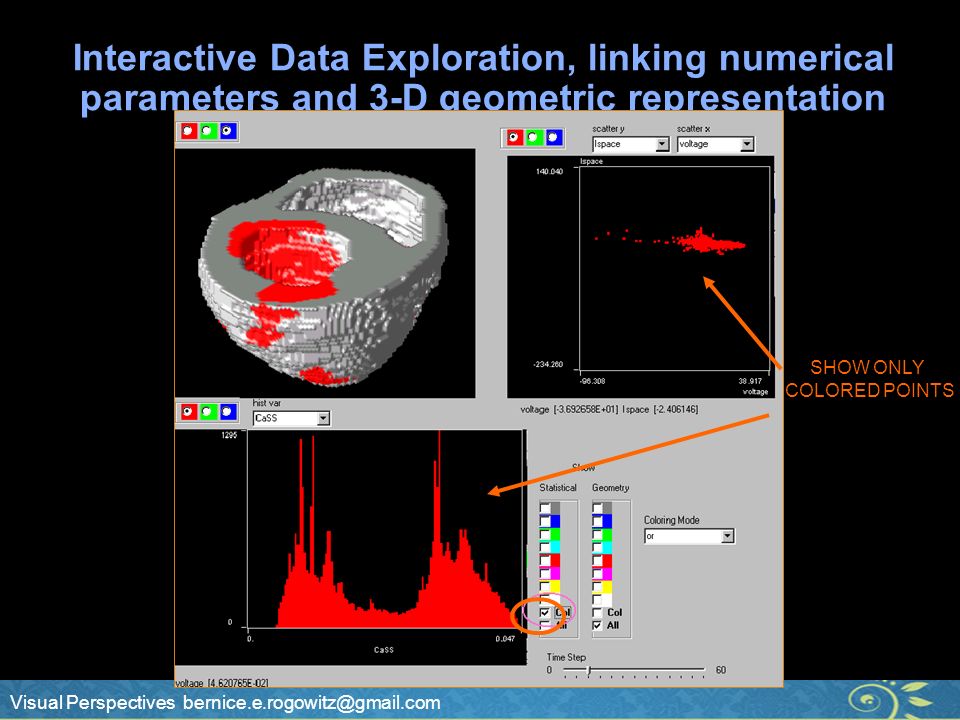Pick red brush above the CaSS histogram
The width and height of the screenshot is (960, 720).
188,411
